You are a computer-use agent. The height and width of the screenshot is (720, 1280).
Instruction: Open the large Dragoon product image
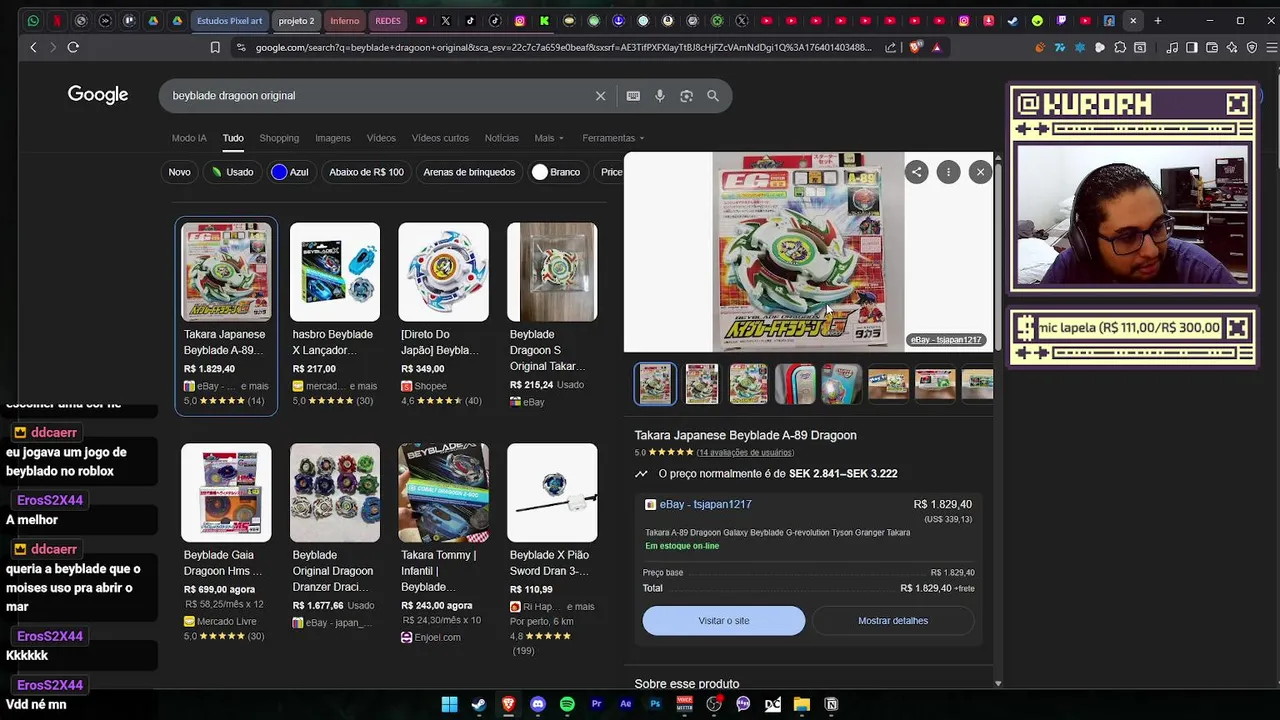pyautogui.click(x=808, y=252)
